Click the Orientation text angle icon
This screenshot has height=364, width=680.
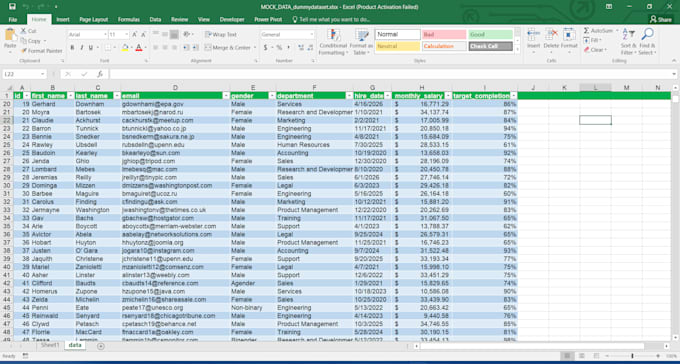pyautogui.click(x=186, y=34)
